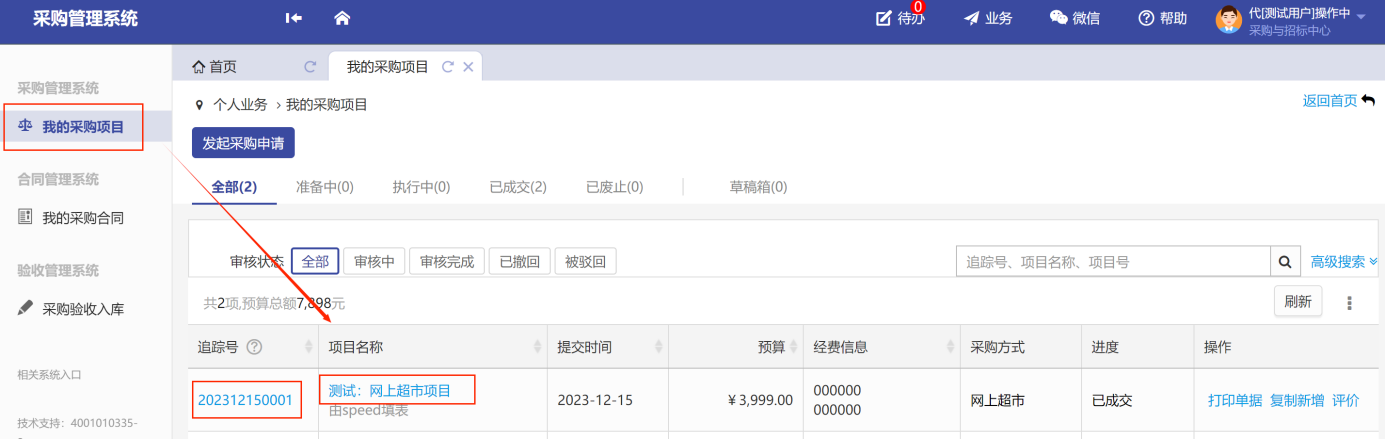Close the 我的采购项目 tab
Image resolution: width=1385 pixels, height=439 pixels.
[x=468, y=67]
